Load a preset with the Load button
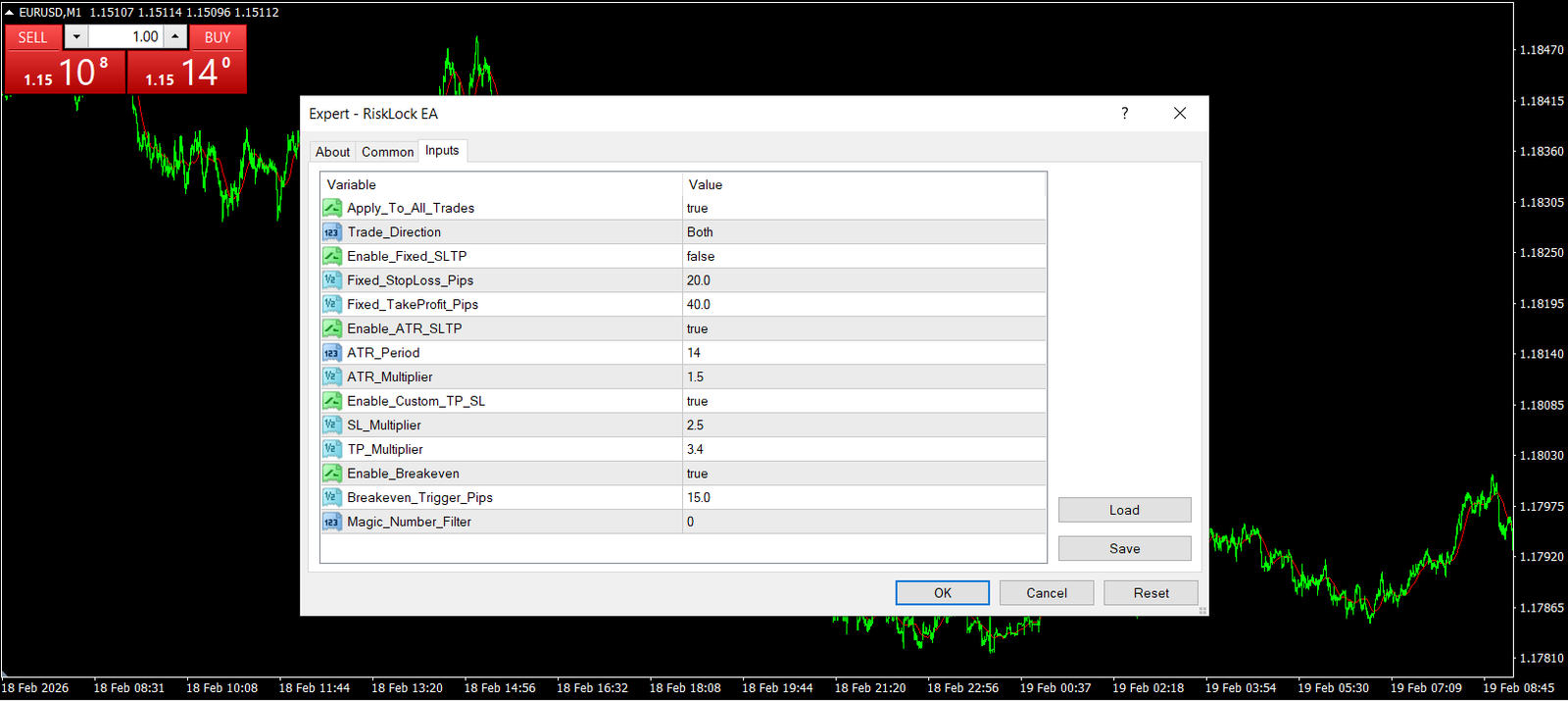Image resolution: width=1568 pixels, height=701 pixels. pyautogui.click(x=1125, y=510)
